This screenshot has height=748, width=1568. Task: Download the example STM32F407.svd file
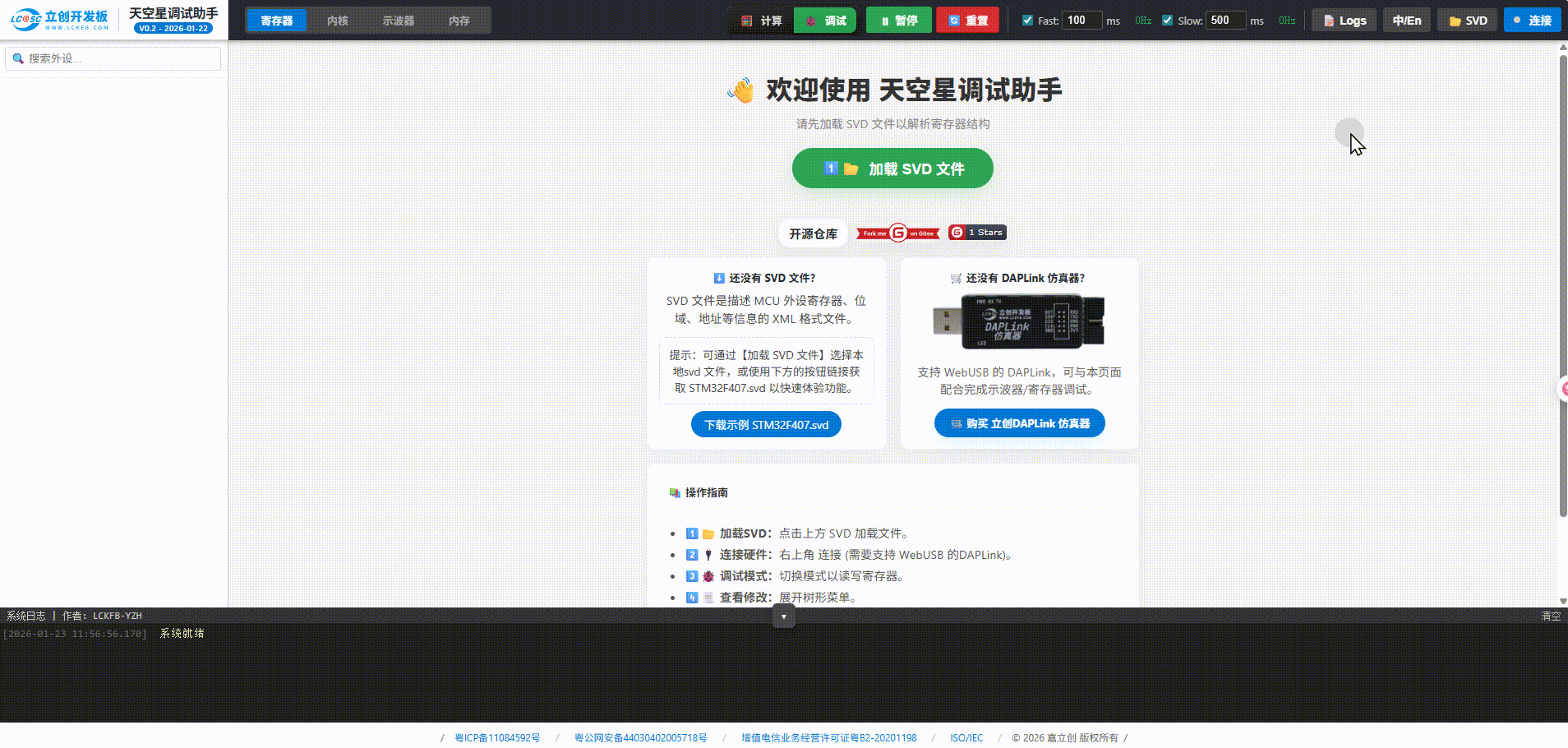(765, 424)
